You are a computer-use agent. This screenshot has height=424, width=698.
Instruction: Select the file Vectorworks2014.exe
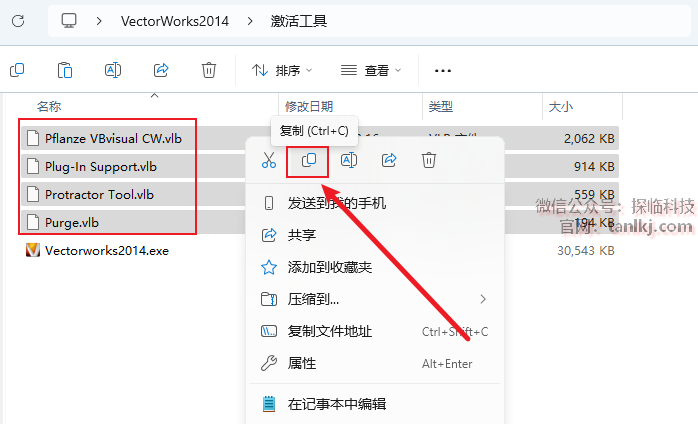(107, 250)
